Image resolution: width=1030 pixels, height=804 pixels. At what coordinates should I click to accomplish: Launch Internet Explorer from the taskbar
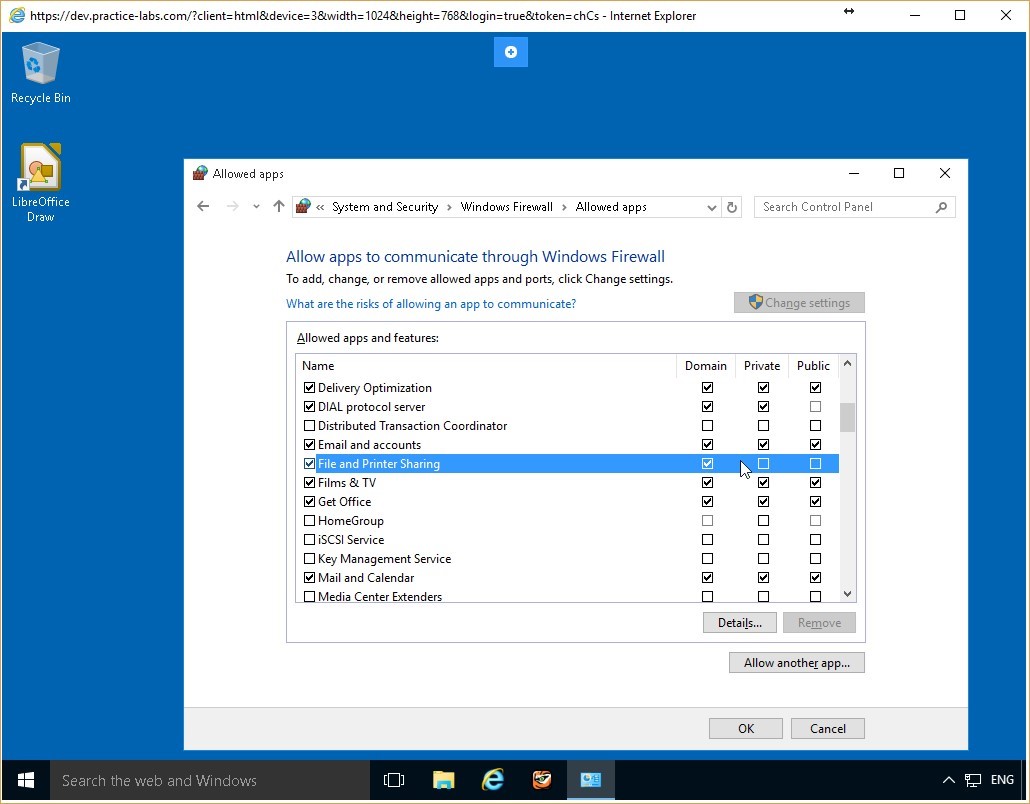point(492,780)
